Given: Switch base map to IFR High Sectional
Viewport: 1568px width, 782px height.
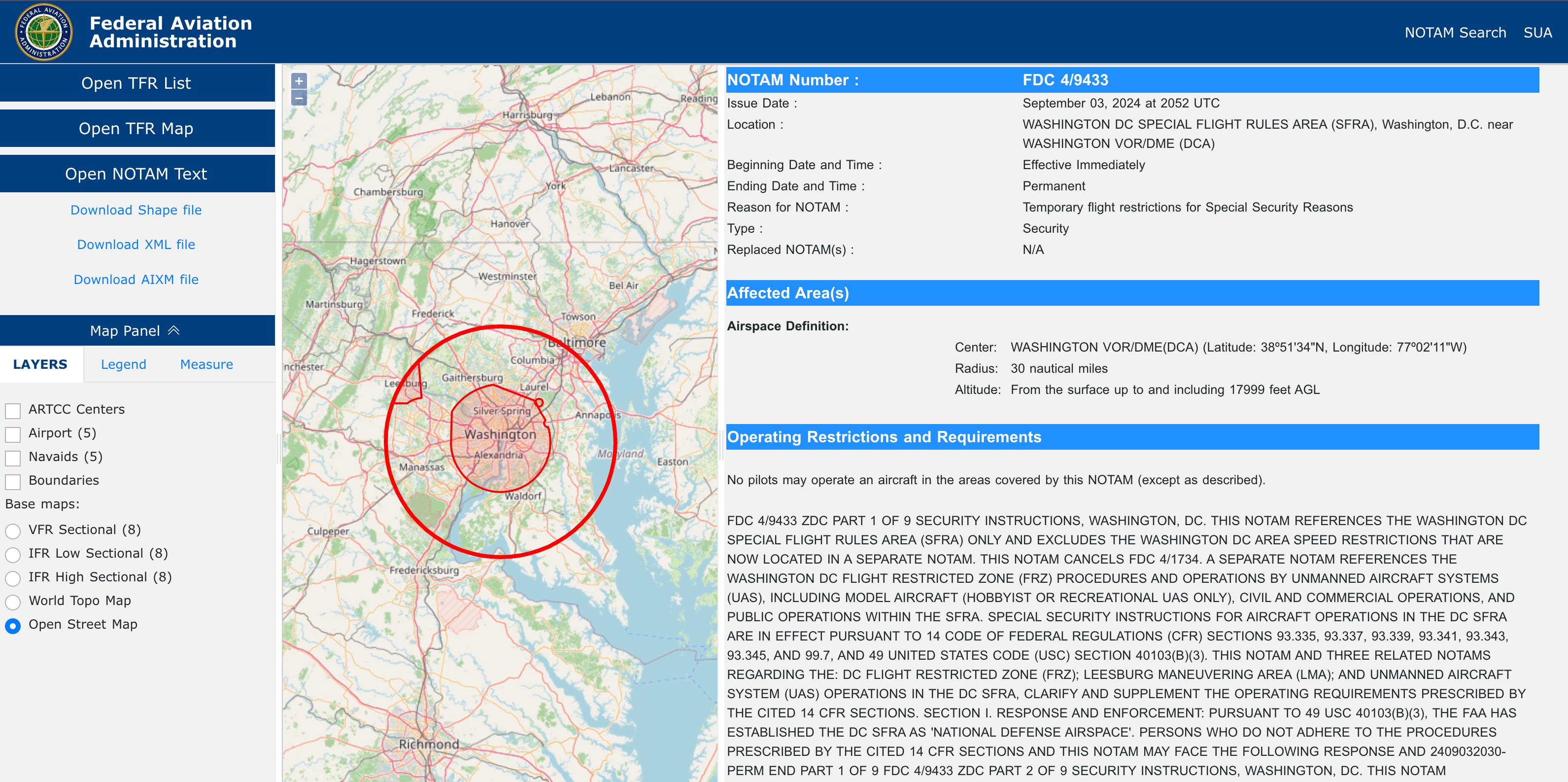Looking at the screenshot, I should point(13,578).
